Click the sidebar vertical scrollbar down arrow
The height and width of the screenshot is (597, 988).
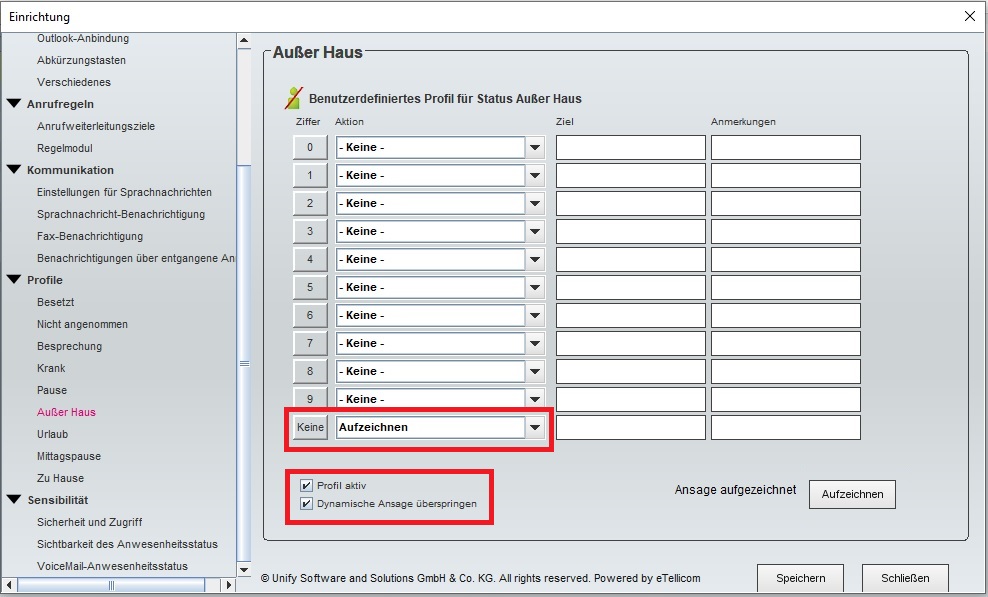[x=244, y=571]
